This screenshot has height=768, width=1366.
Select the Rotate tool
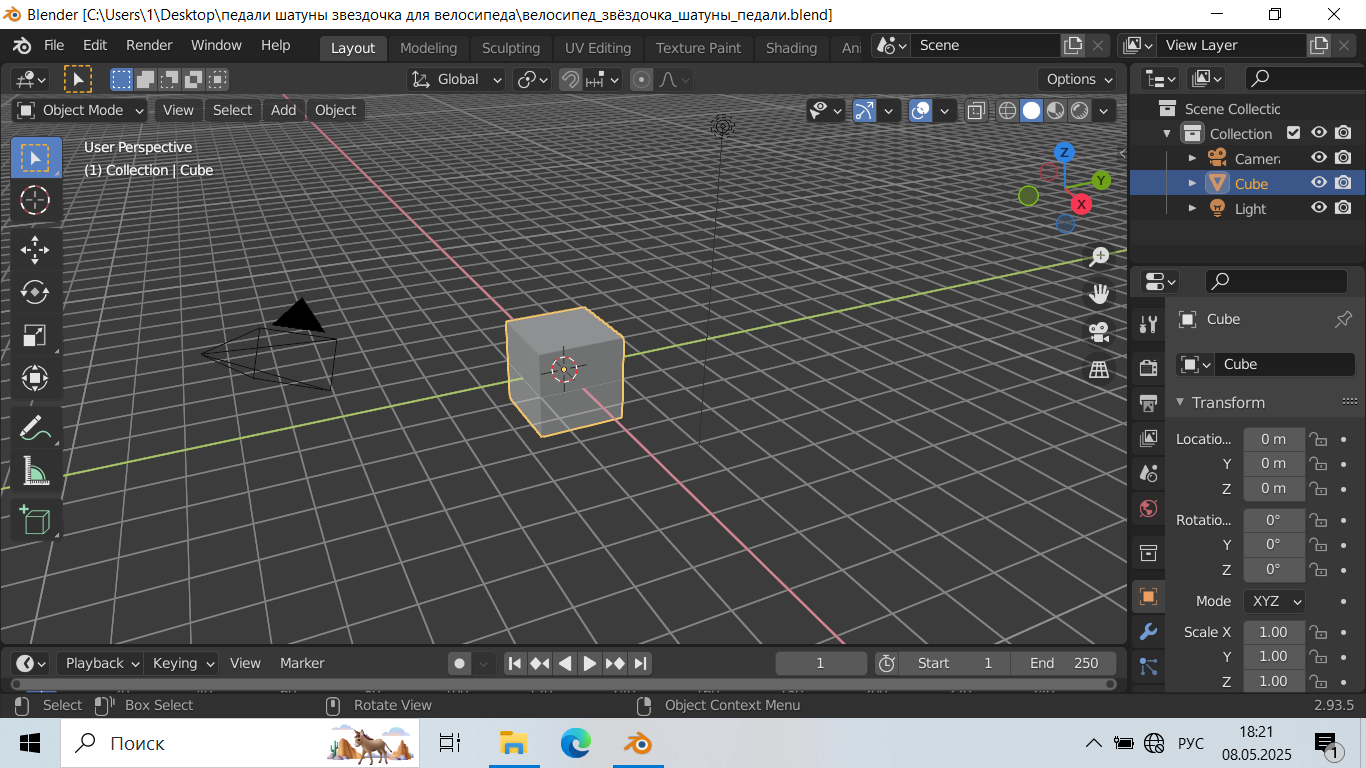click(35, 292)
